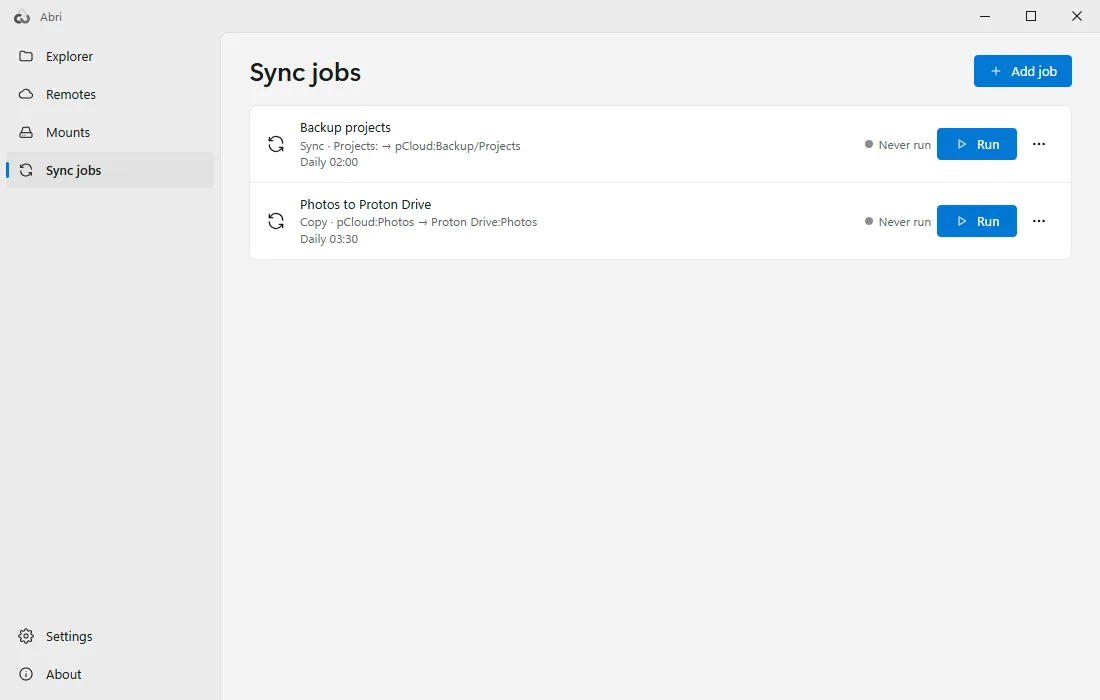Open more options for Backup projects
Screen dimensions: 1100x700
click(1039, 144)
